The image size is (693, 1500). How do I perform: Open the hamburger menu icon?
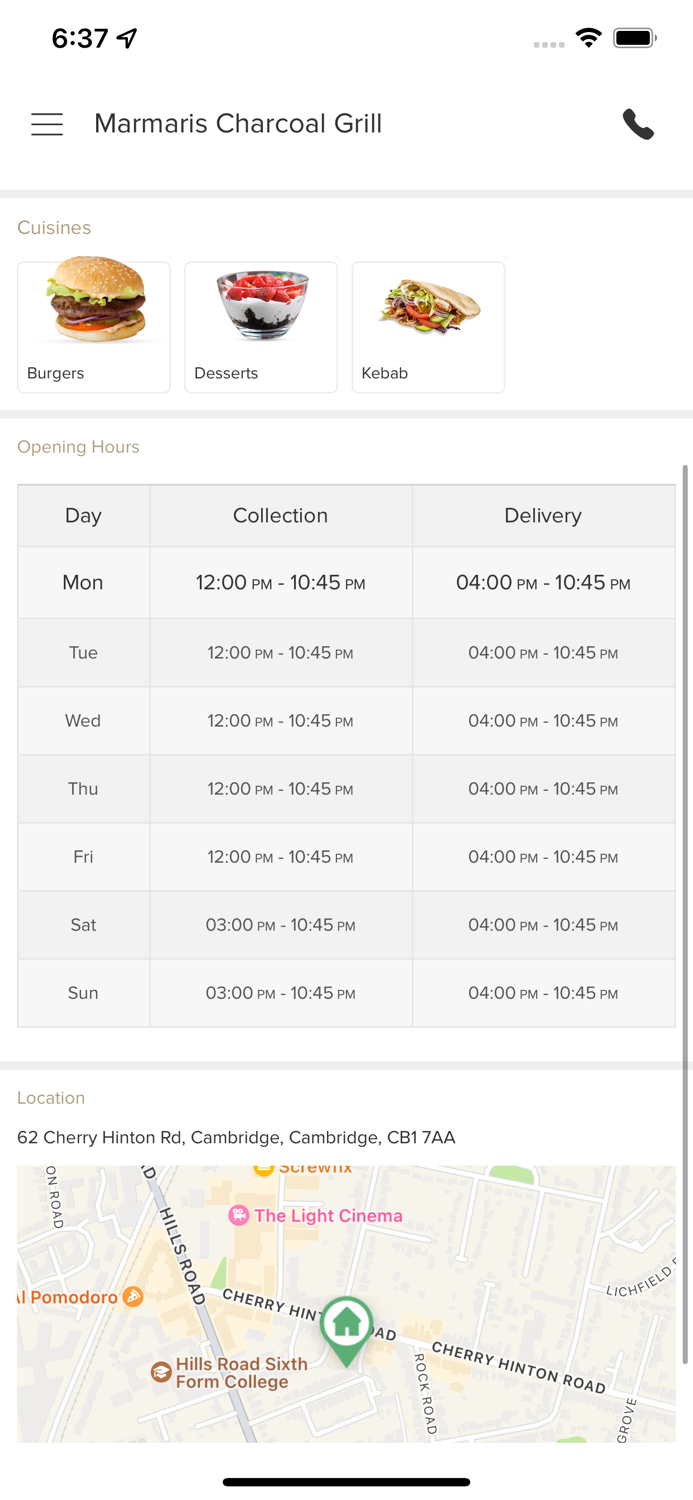[x=47, y=124]
